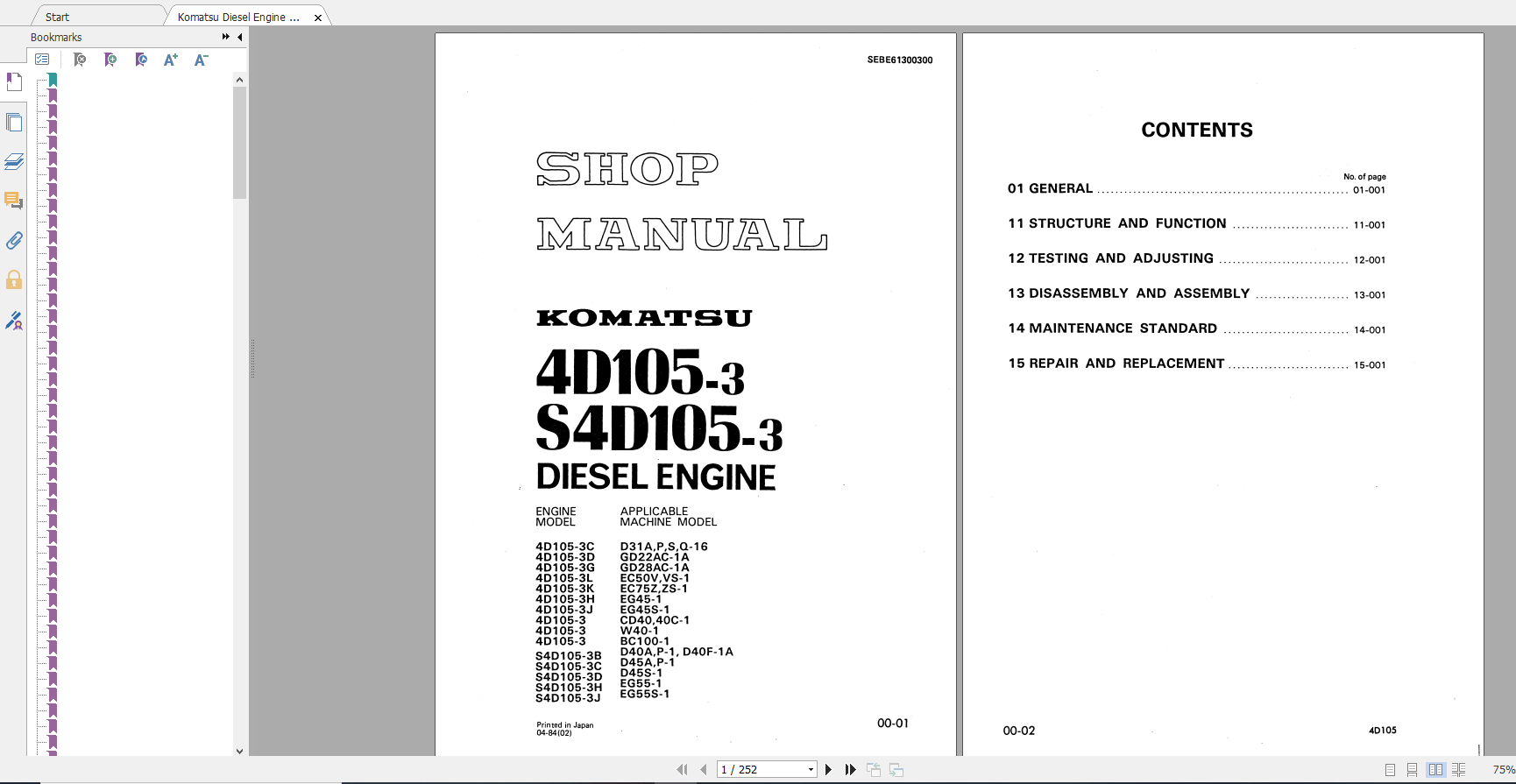
Task: Open the page number dropdown
Action: [x=811, y=770]
